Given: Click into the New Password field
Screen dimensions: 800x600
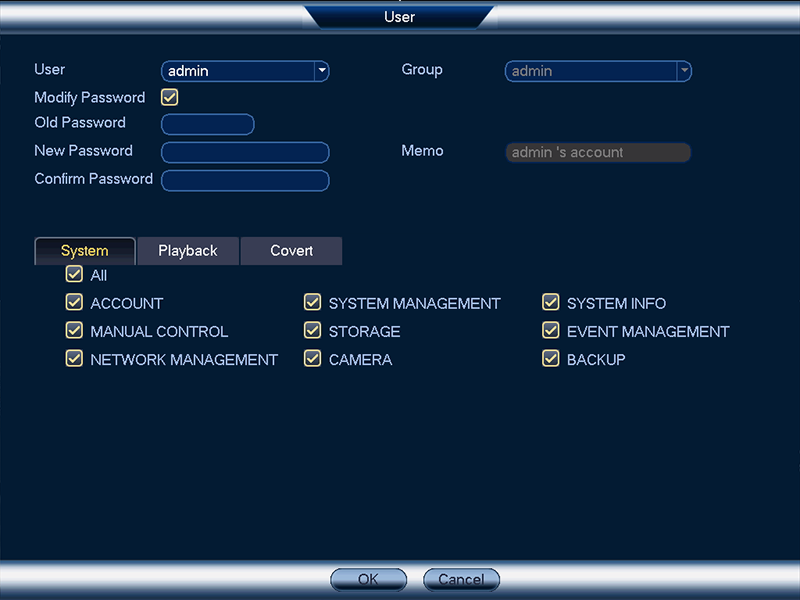Looking at the screenshot, I should [245, 152].
